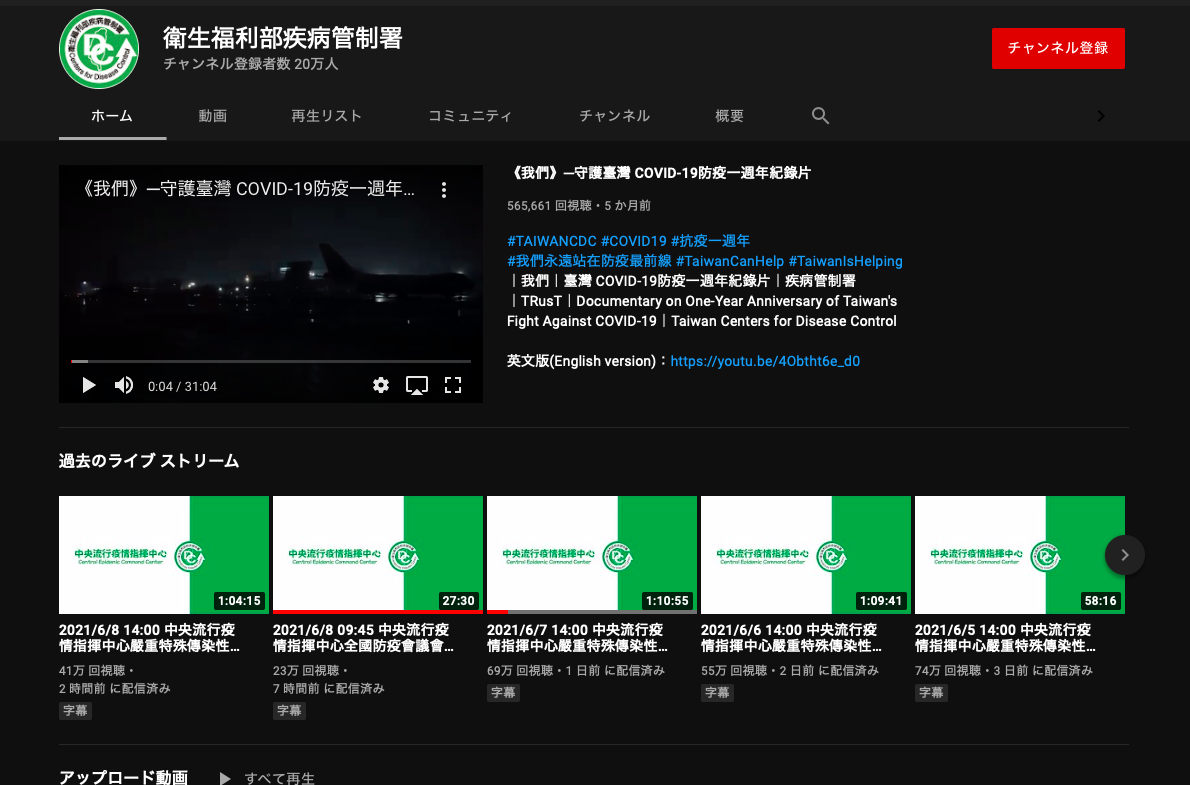
Task: Click the 565,661 回視聴 view count
Action: (x=549, y=206)
